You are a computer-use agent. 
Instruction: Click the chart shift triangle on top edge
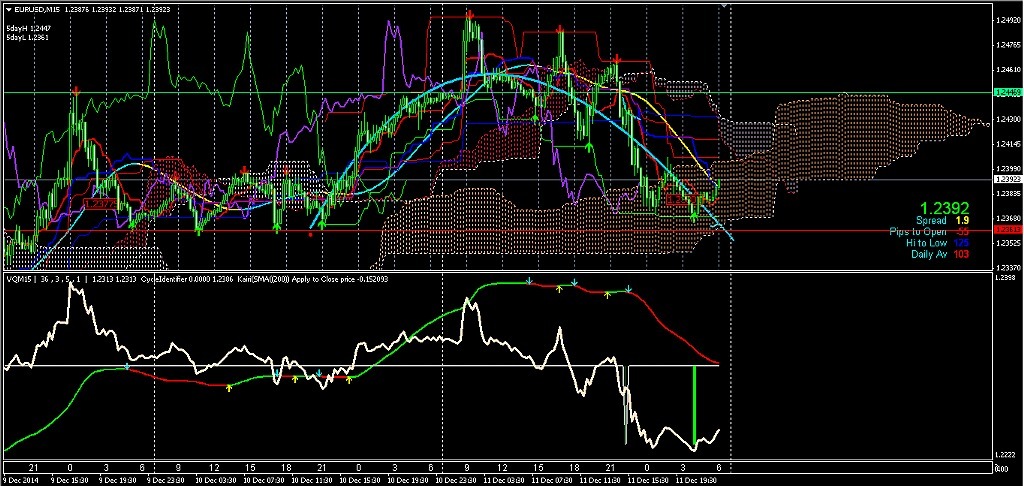(x=724, y=5)
